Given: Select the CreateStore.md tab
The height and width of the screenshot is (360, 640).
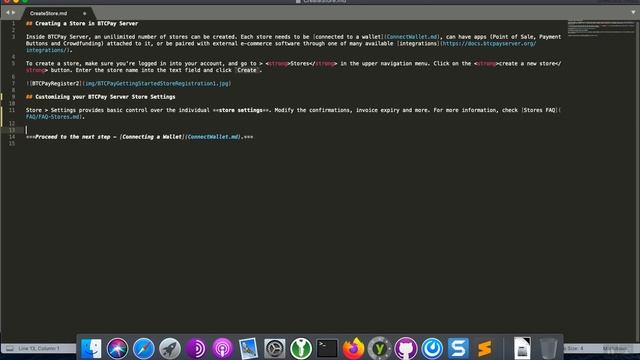Looking at the screenshot, I should (x=48, y=13).
